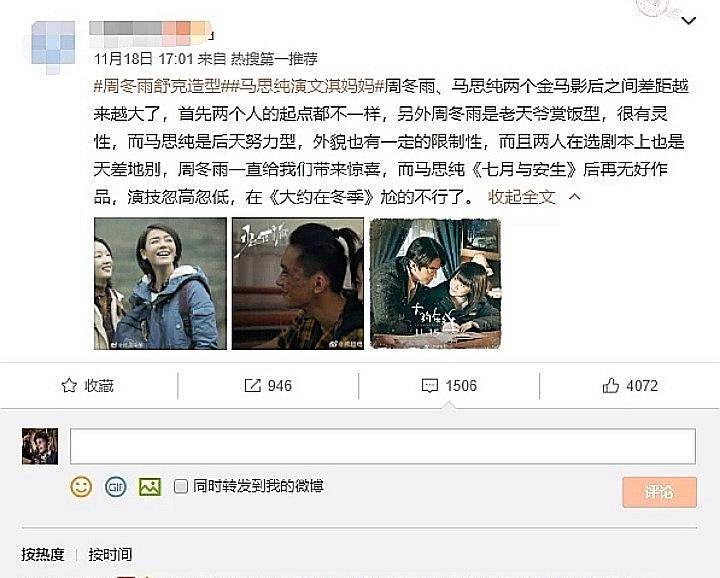Click the 热搜第一推荐 source link
Viewport: 720px width, 578px height.
click(x=274, y=58)
